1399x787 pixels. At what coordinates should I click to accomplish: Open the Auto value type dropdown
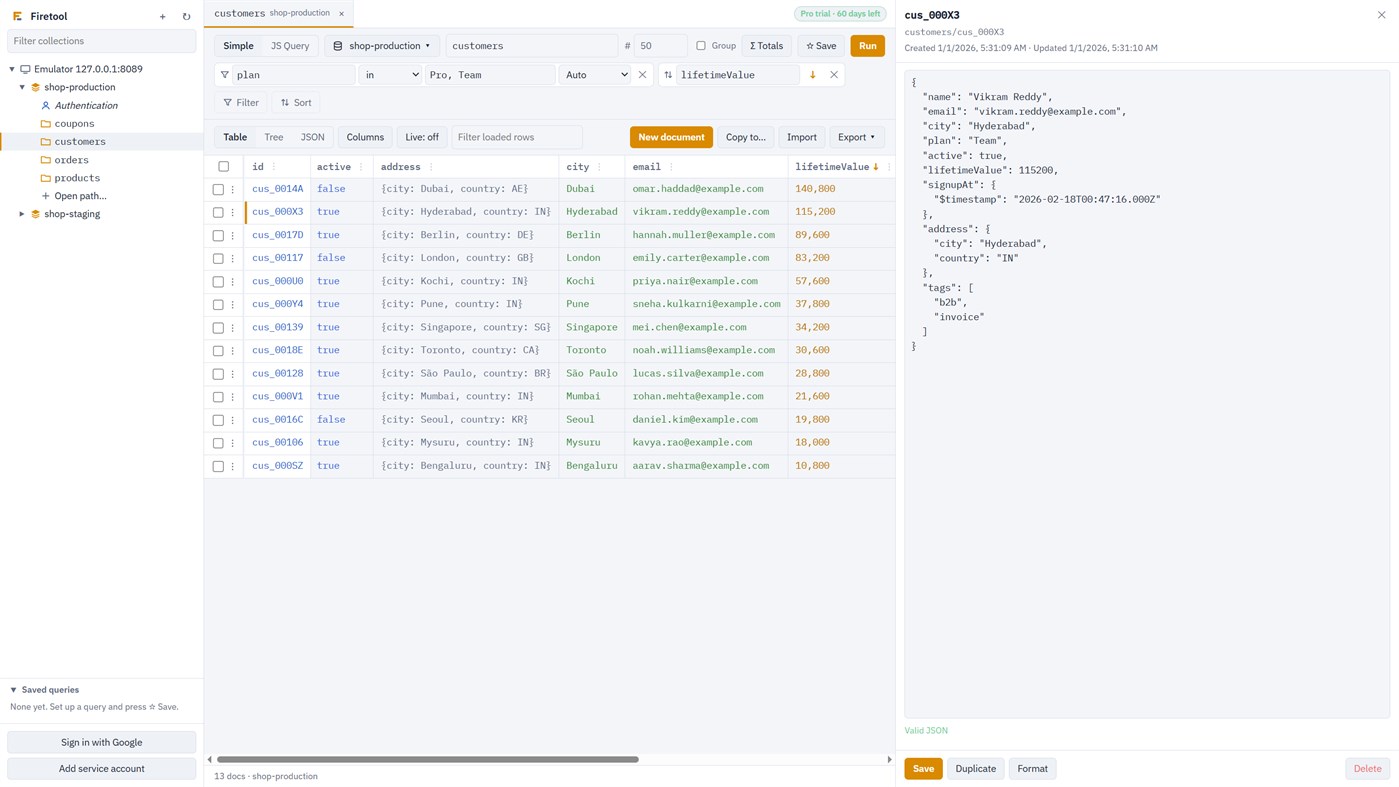pos(595,75)
